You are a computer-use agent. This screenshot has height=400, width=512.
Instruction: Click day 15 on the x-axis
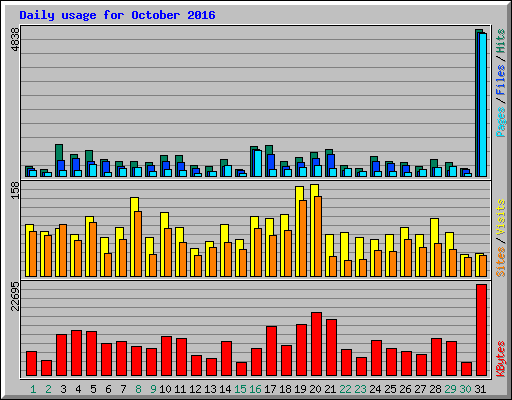coord(240,389)
